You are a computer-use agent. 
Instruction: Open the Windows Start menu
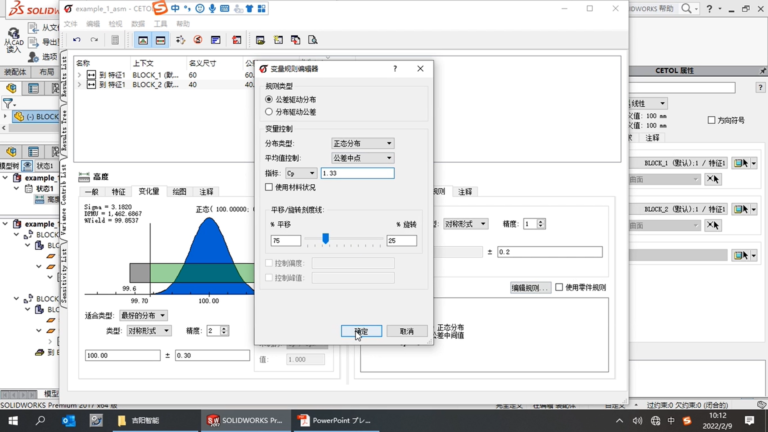pos(13,421)
